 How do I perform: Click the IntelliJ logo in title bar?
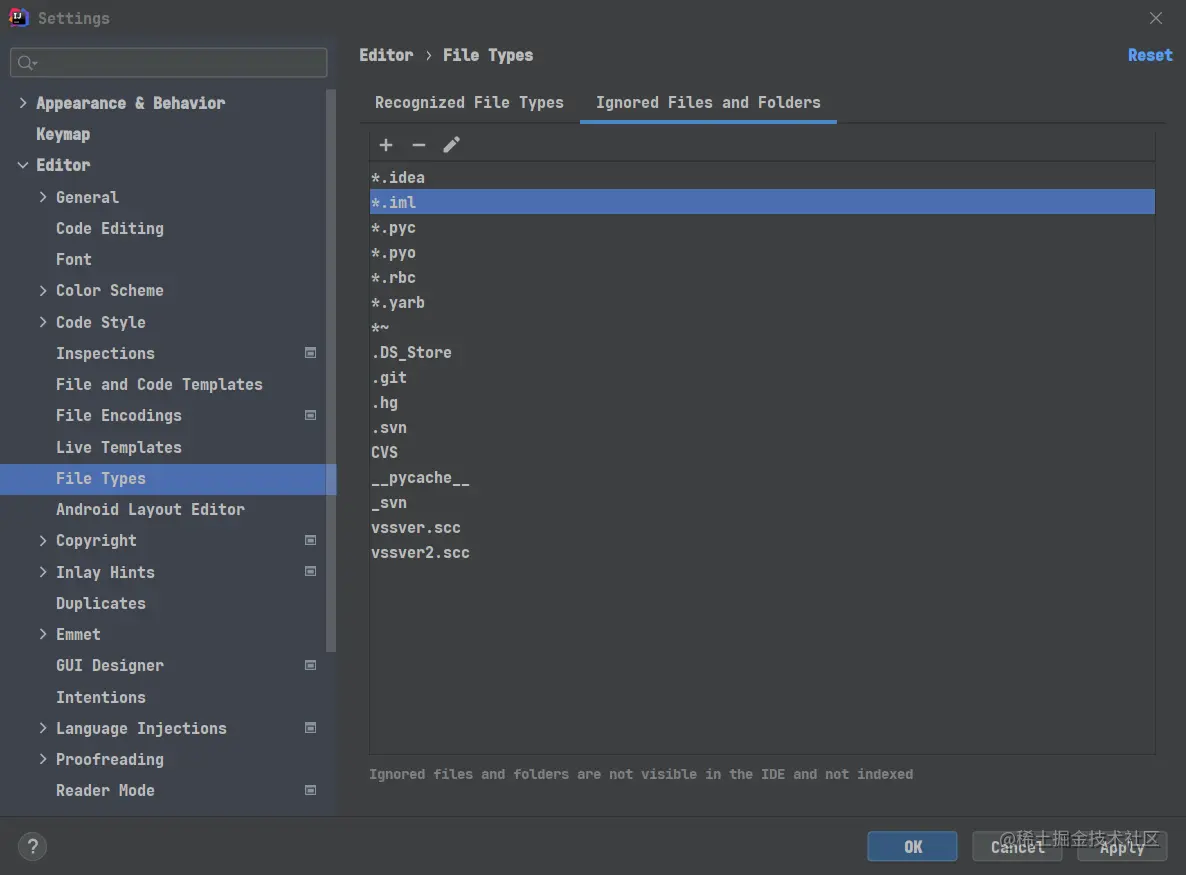pos(18,17)
